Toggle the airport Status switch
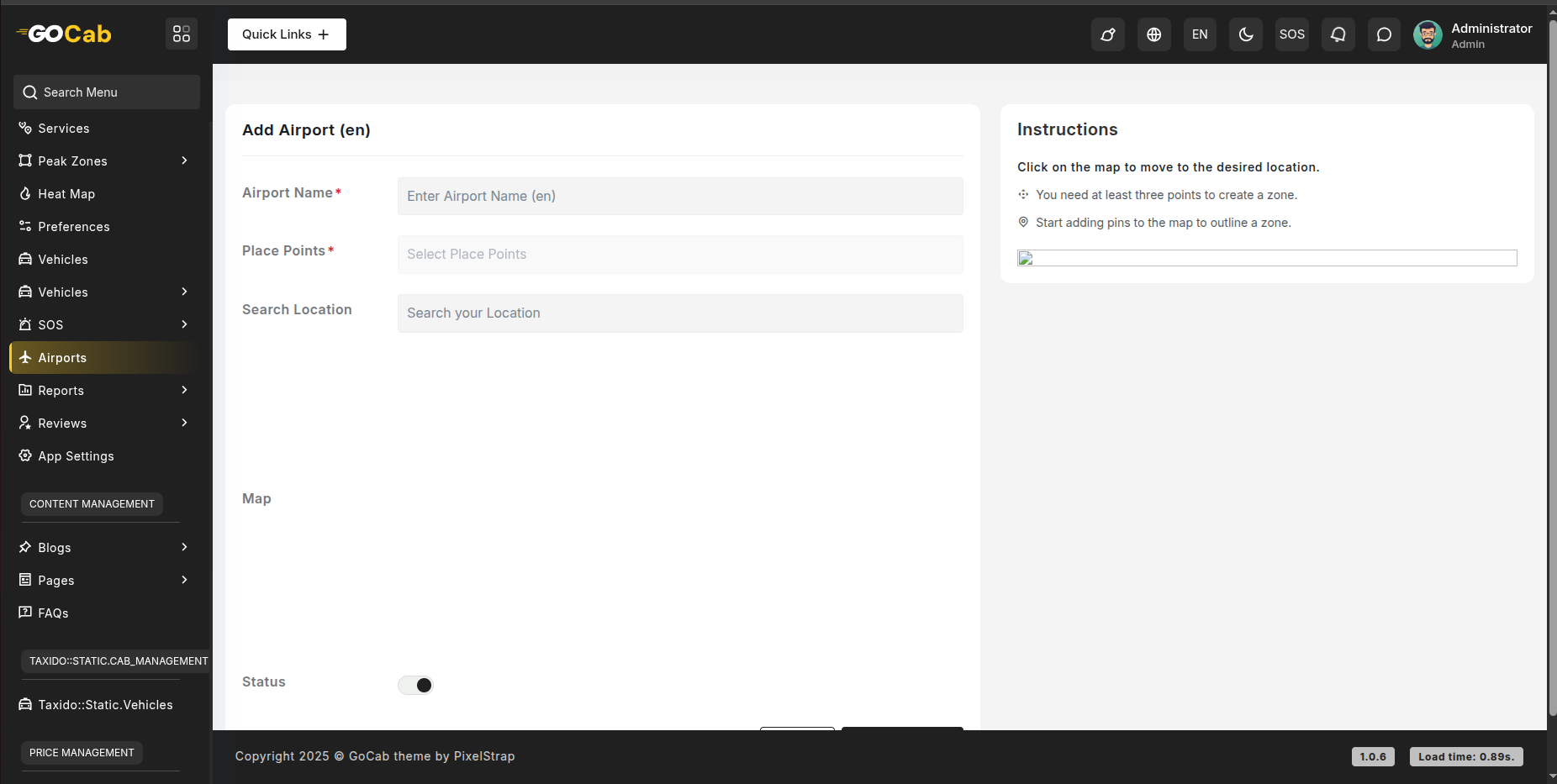Screen dimensions: 1557x784 pos(415,685)
